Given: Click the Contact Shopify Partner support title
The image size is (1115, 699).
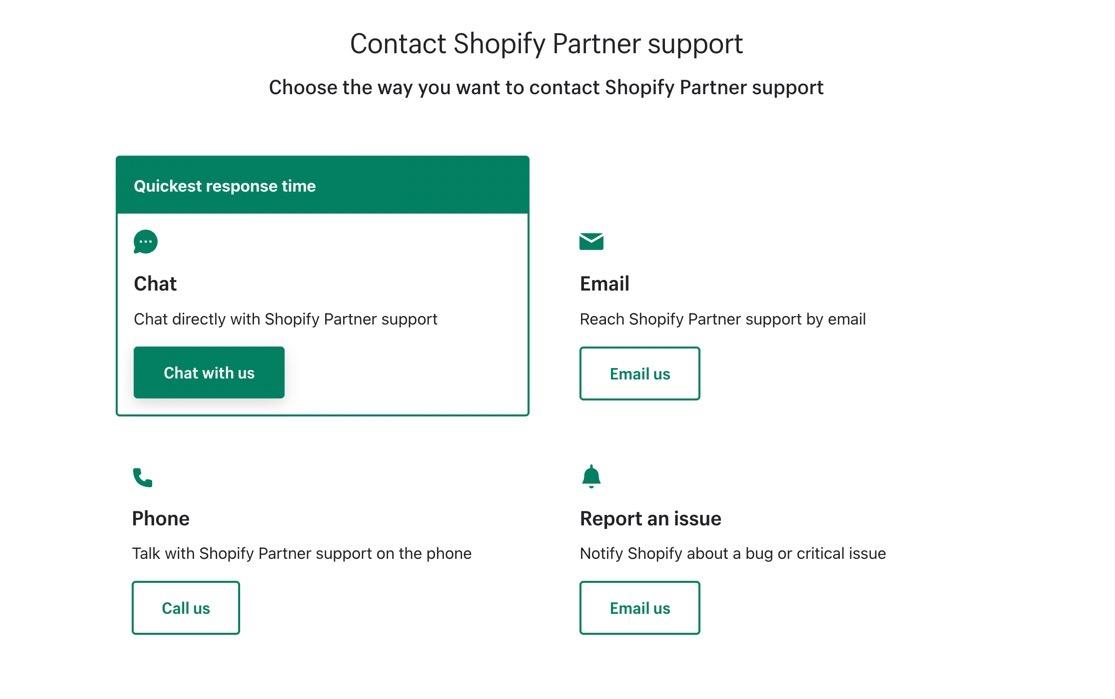Looking at the screenshot, I should point(546,44).
